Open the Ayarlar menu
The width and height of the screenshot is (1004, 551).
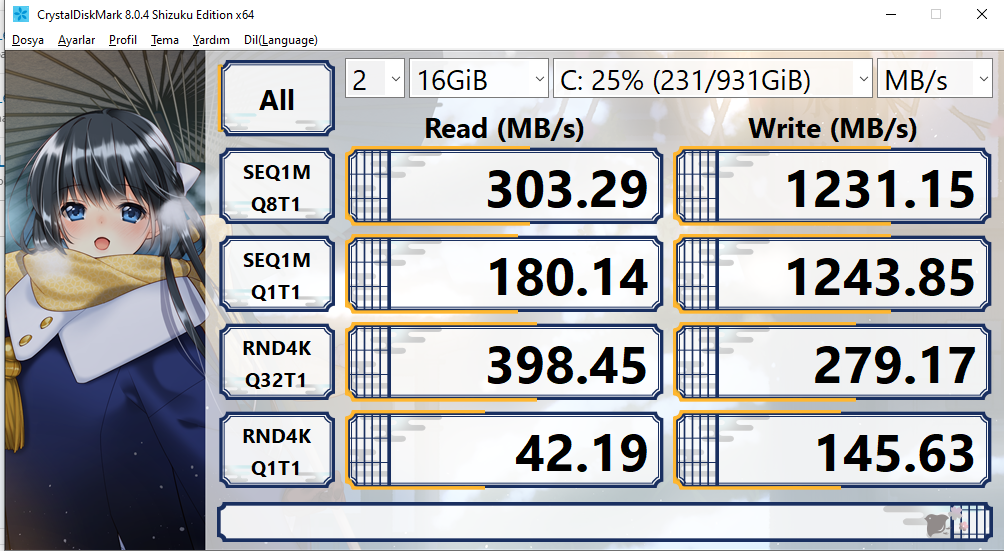[x=76, y=40]
